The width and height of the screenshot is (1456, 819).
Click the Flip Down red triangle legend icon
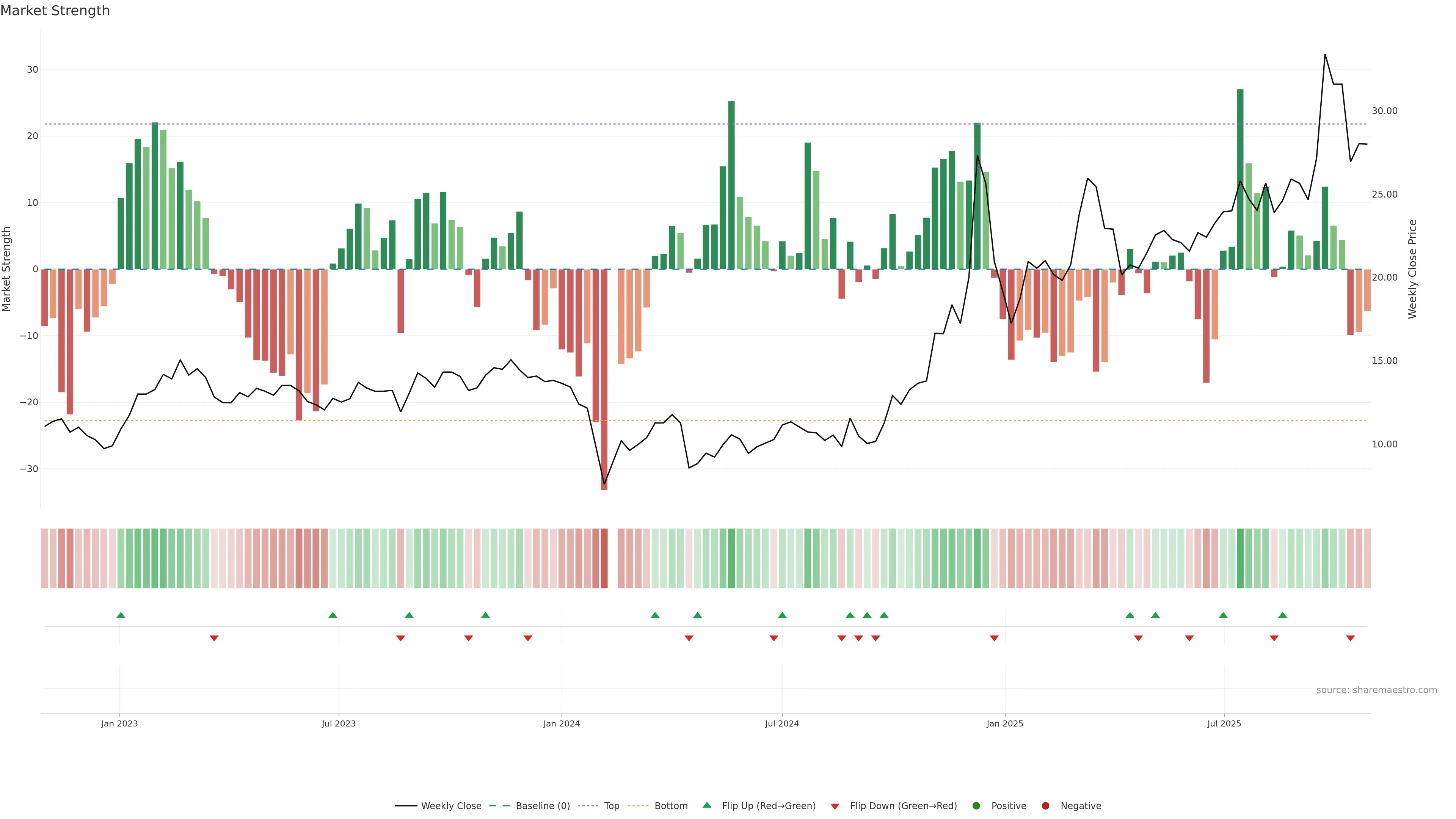pyautogui.click(x=835, y=806)
